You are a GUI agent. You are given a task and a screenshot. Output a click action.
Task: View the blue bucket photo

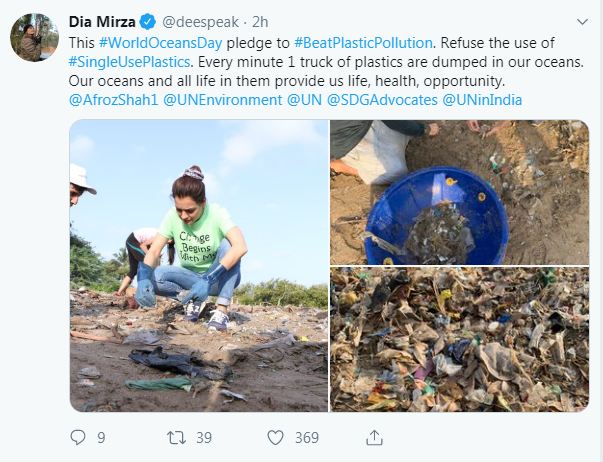(459, 192)
